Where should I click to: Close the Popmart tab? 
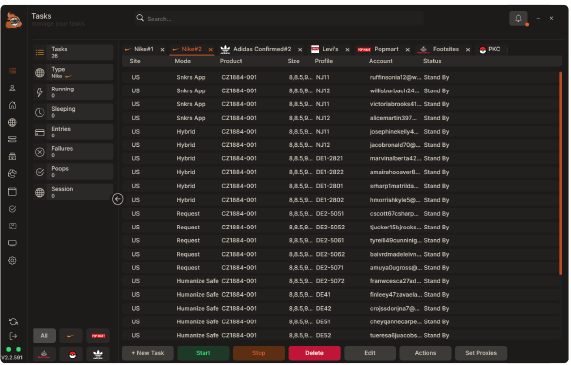point(407,50)
